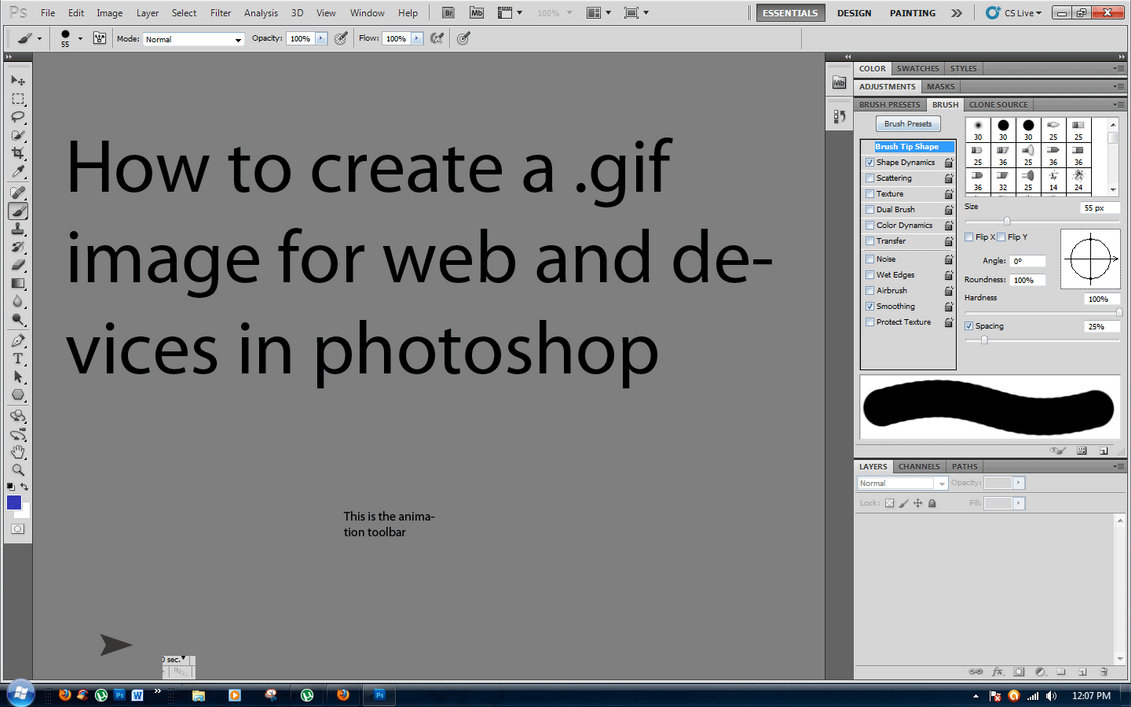Select the Lasso tool
The image size is (1131, 707).
coord(17,117)
